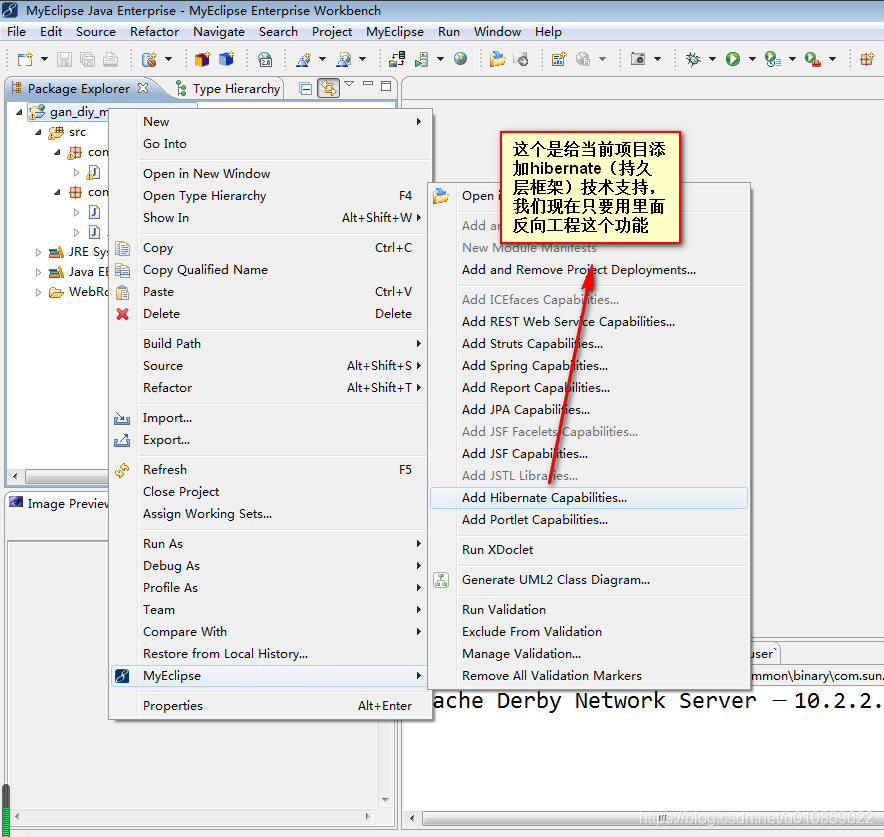Click the Run Last Tool icon
The height and width of the screenshot is (837, 884).
click(x=772, y=59)
